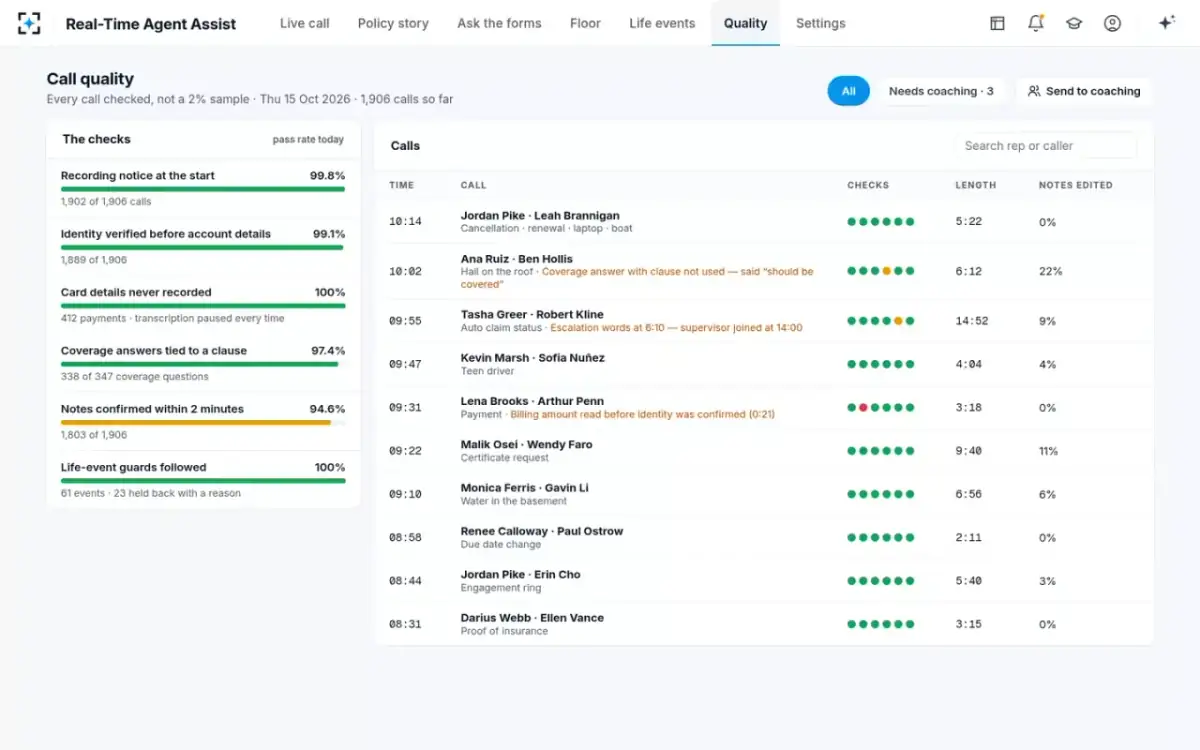This screenshot has height=750, width=1200.
Task: Open the Kevin Marsh · Sofia Nuñez call
Action: pos(764,364)
